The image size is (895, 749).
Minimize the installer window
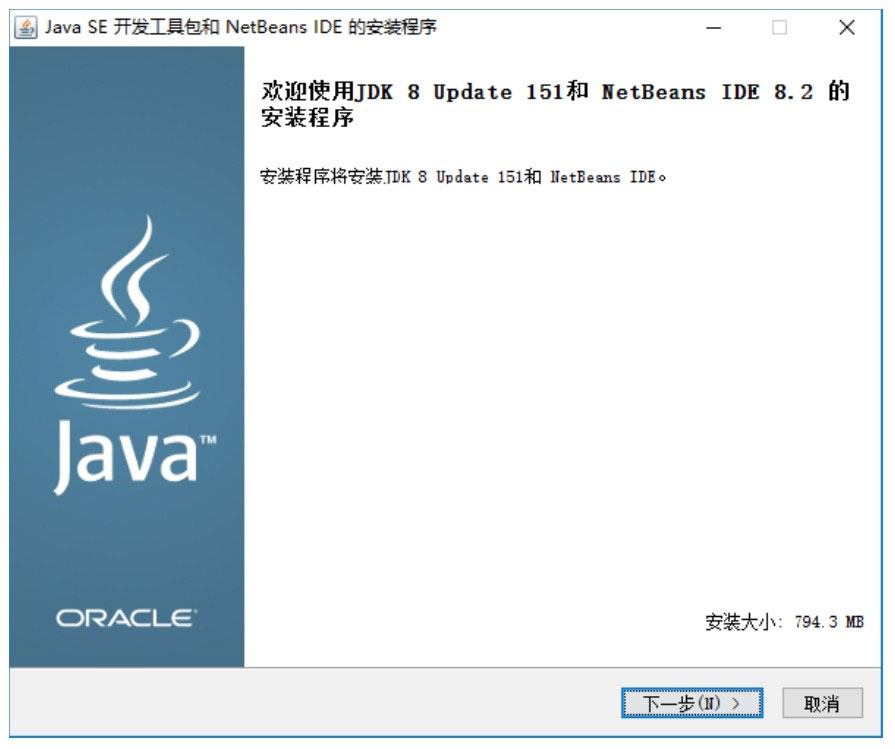pyautogui.click(x=713, y=27)
